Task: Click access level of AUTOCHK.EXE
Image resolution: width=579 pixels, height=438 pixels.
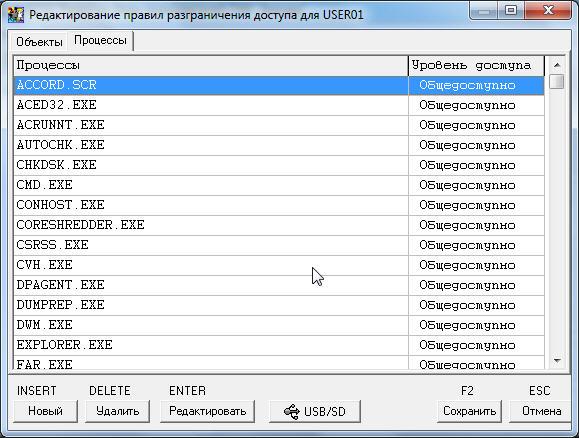Action: click(x=476, y=145)
